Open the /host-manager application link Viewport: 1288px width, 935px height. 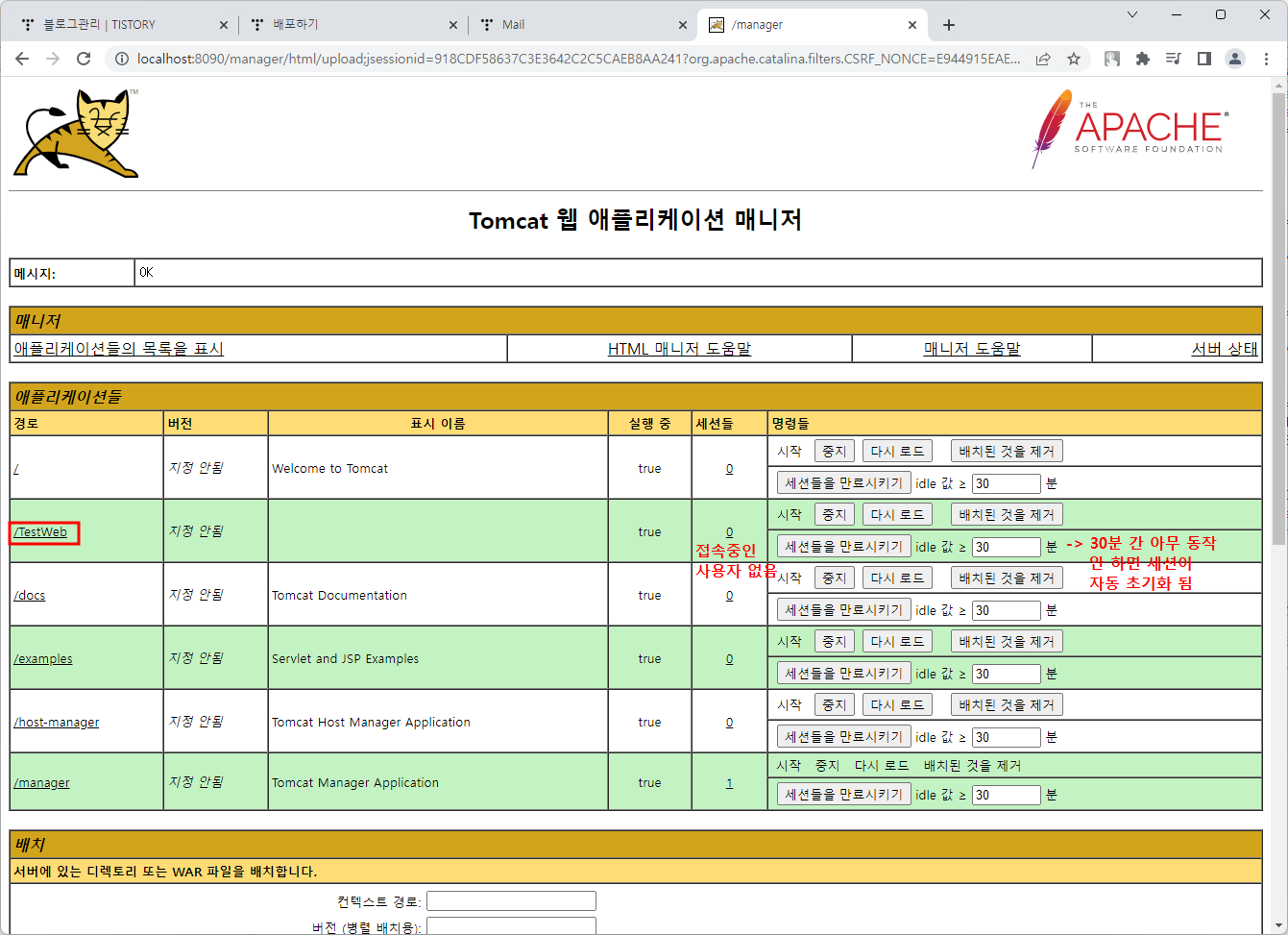(x=57, y=723)
